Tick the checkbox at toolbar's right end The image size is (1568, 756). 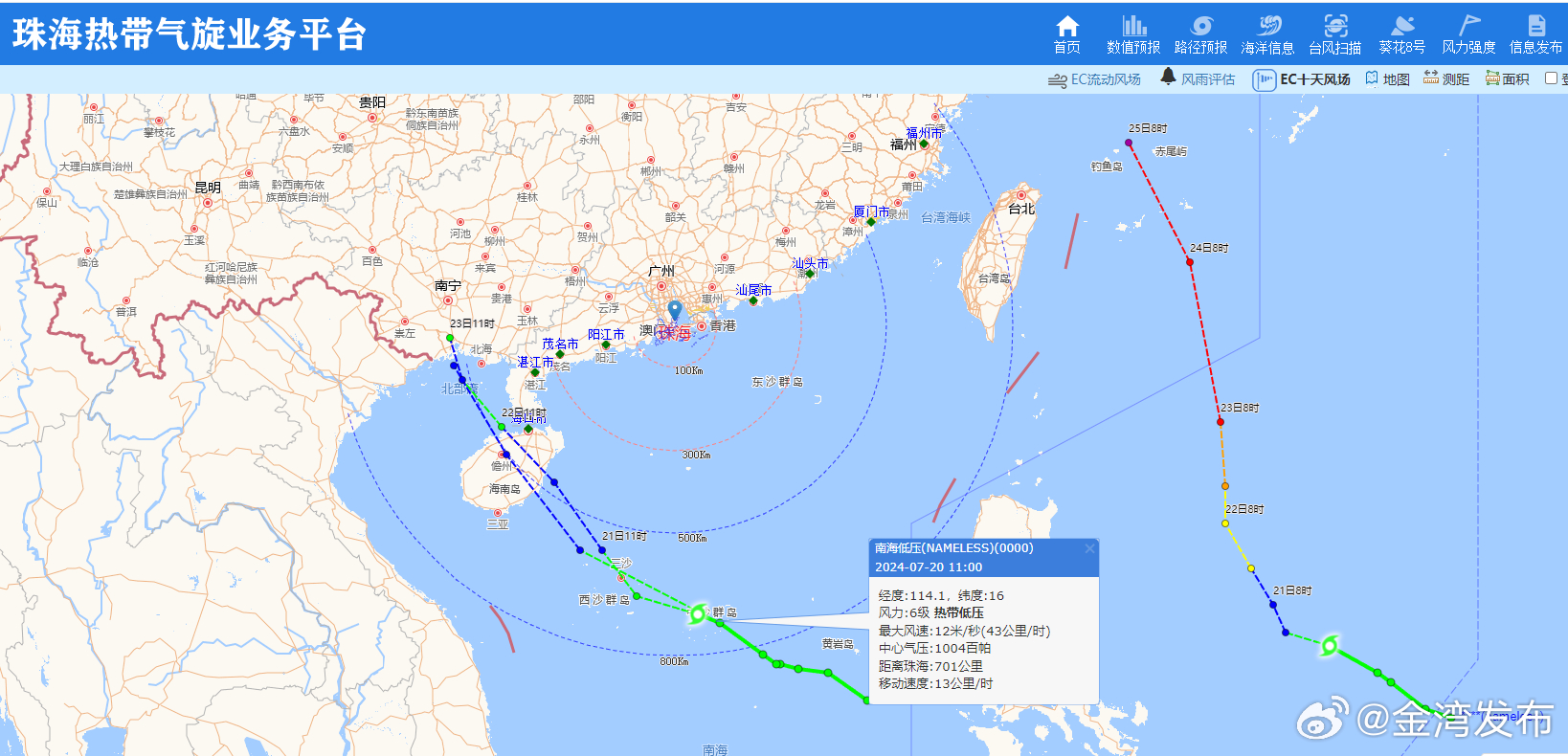[x=1551, y=78]
